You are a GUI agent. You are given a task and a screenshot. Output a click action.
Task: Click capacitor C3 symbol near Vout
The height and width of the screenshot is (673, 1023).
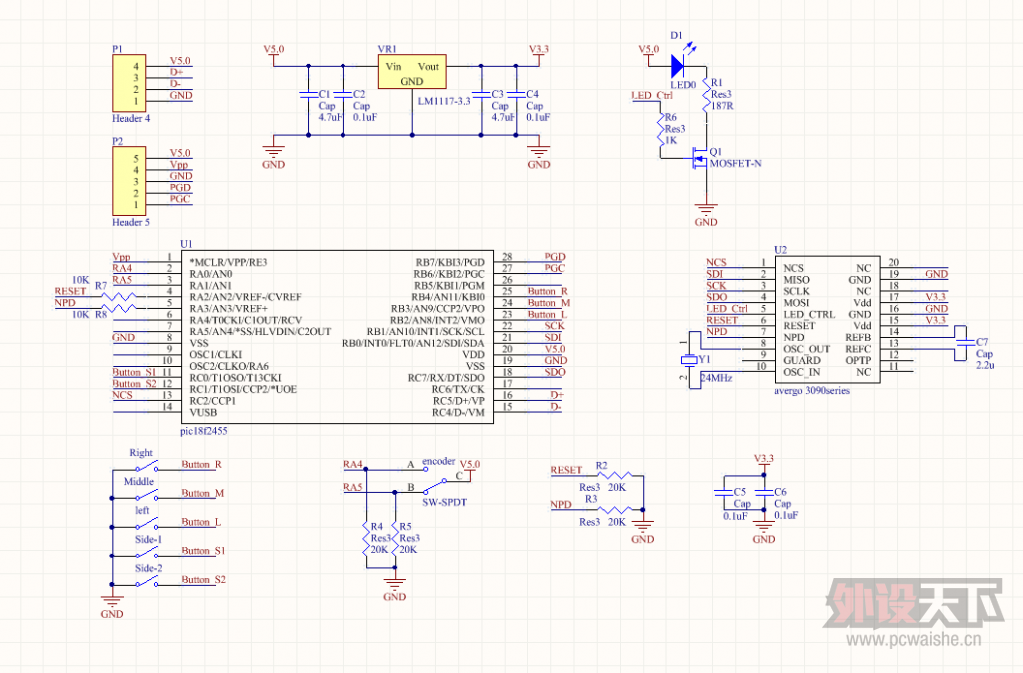click(x=481, y=95)
